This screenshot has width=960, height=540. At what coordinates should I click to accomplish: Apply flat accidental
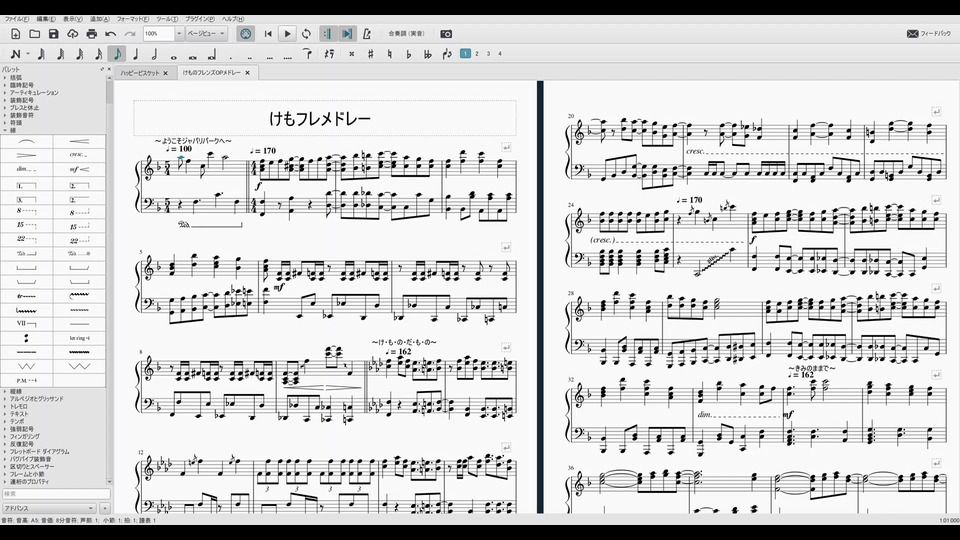tap(408, 54)
